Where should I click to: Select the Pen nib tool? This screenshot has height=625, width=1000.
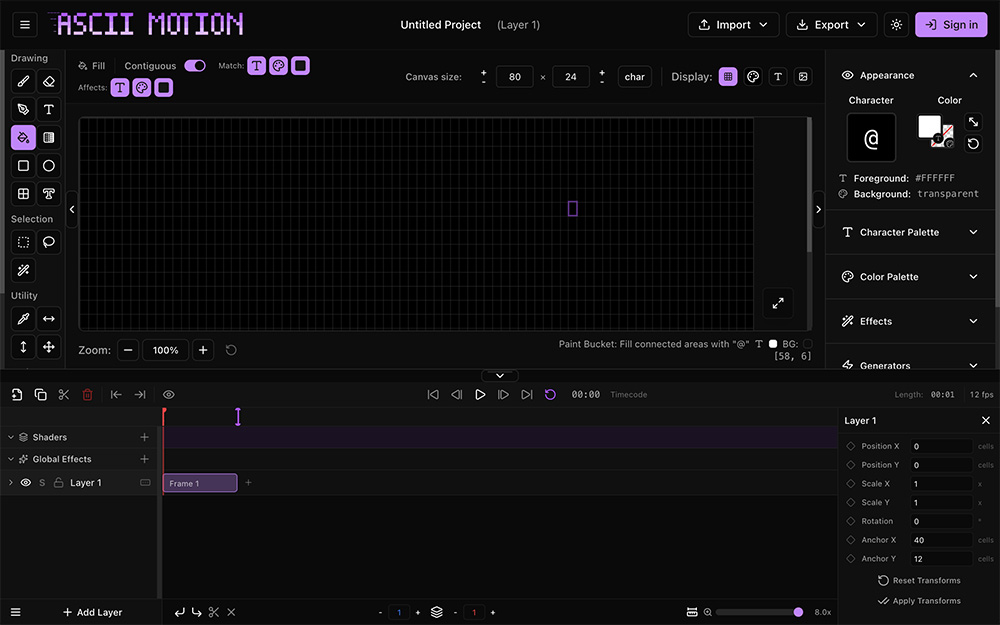point(23,110)
